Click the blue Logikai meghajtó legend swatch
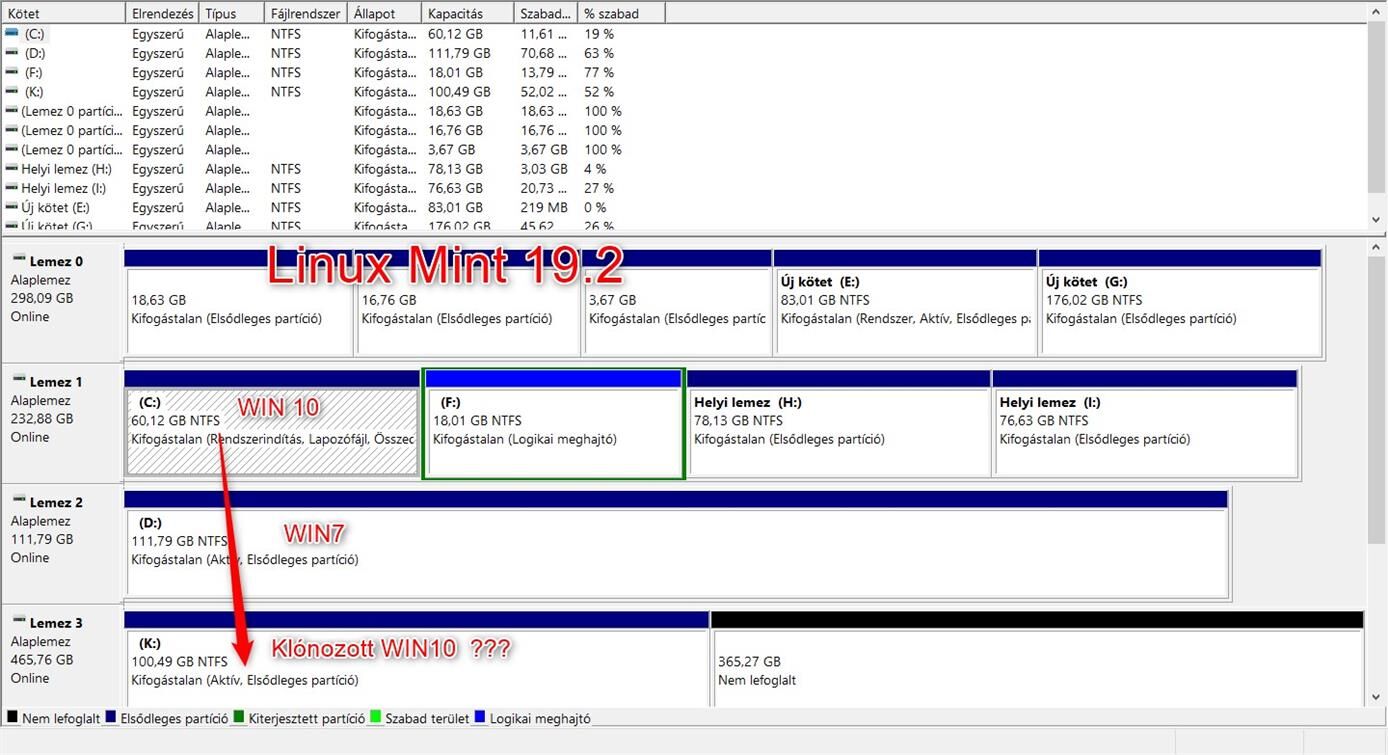1388x755 pixels. (x=480, y=718)
